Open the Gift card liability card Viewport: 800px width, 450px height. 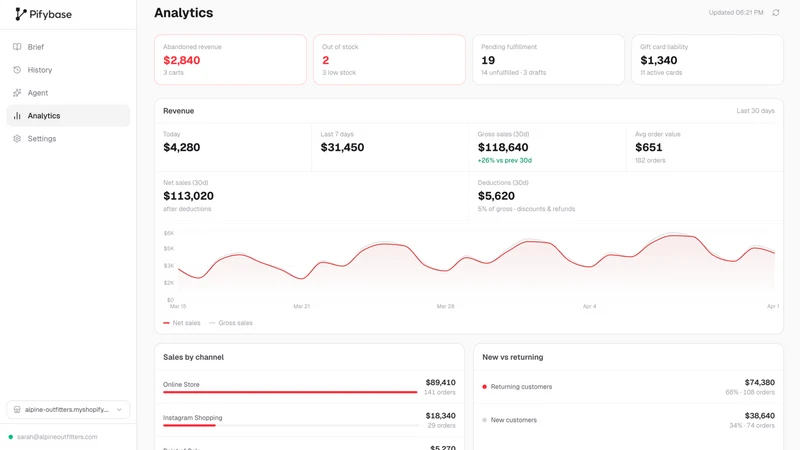click(x=708, y=60)
